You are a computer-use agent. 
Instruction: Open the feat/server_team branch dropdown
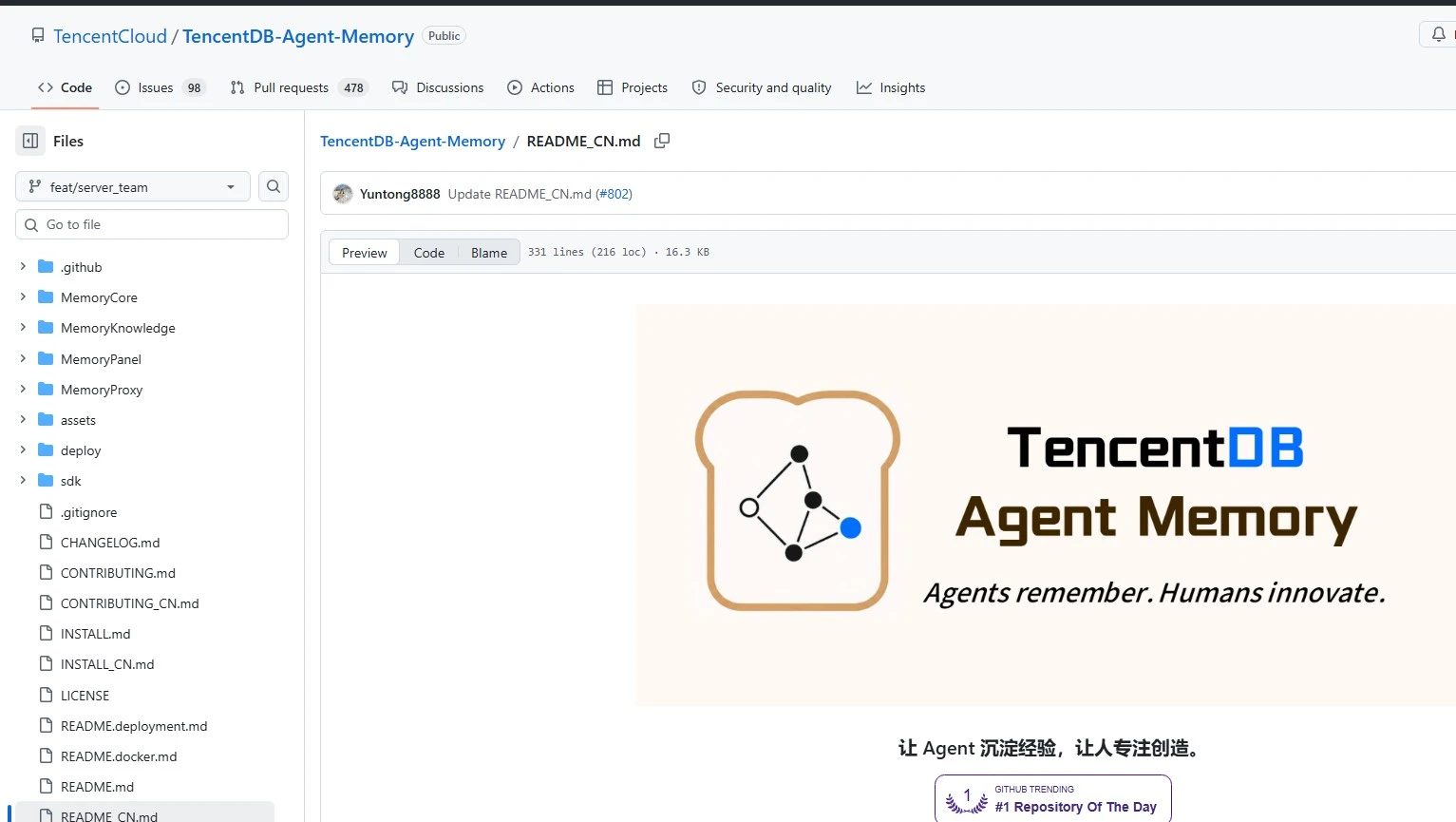click(x=133, y=187)
